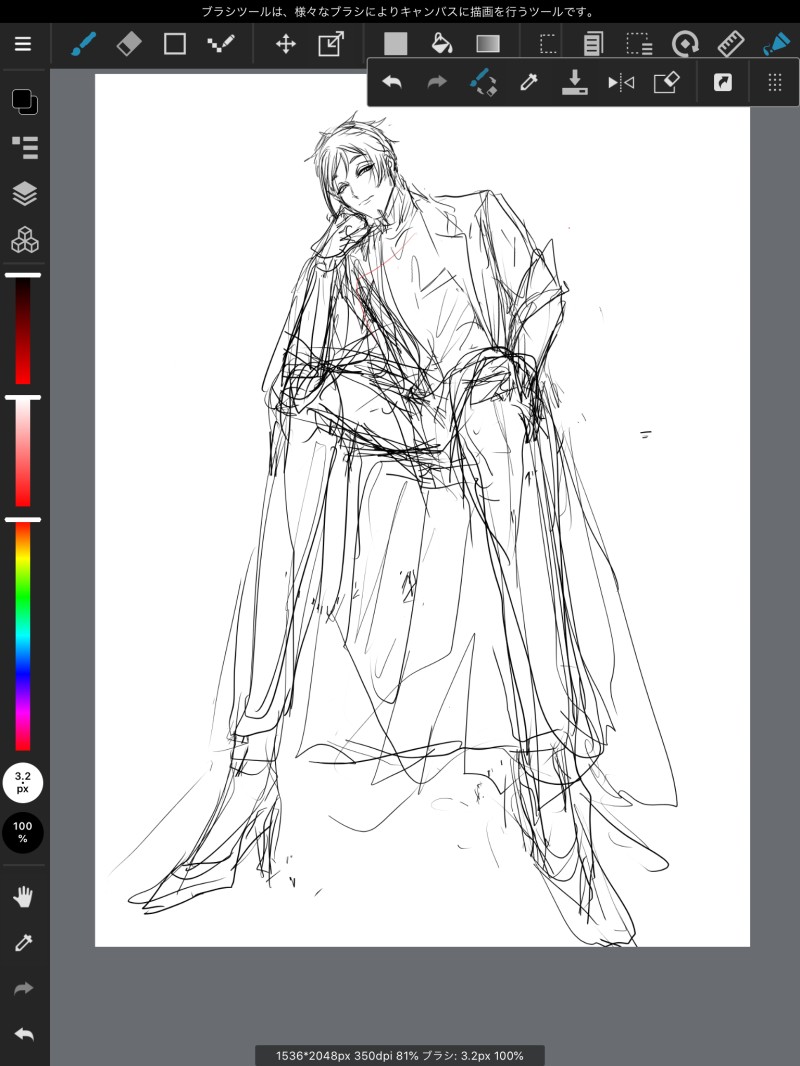Select the Move tool
800x1066 pixels.
(x=285, y=44)
